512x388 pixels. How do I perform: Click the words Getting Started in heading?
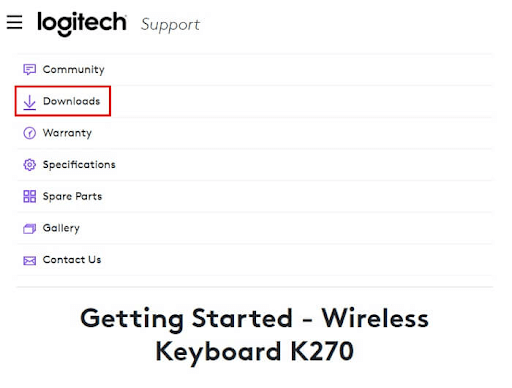pos(187,319)
